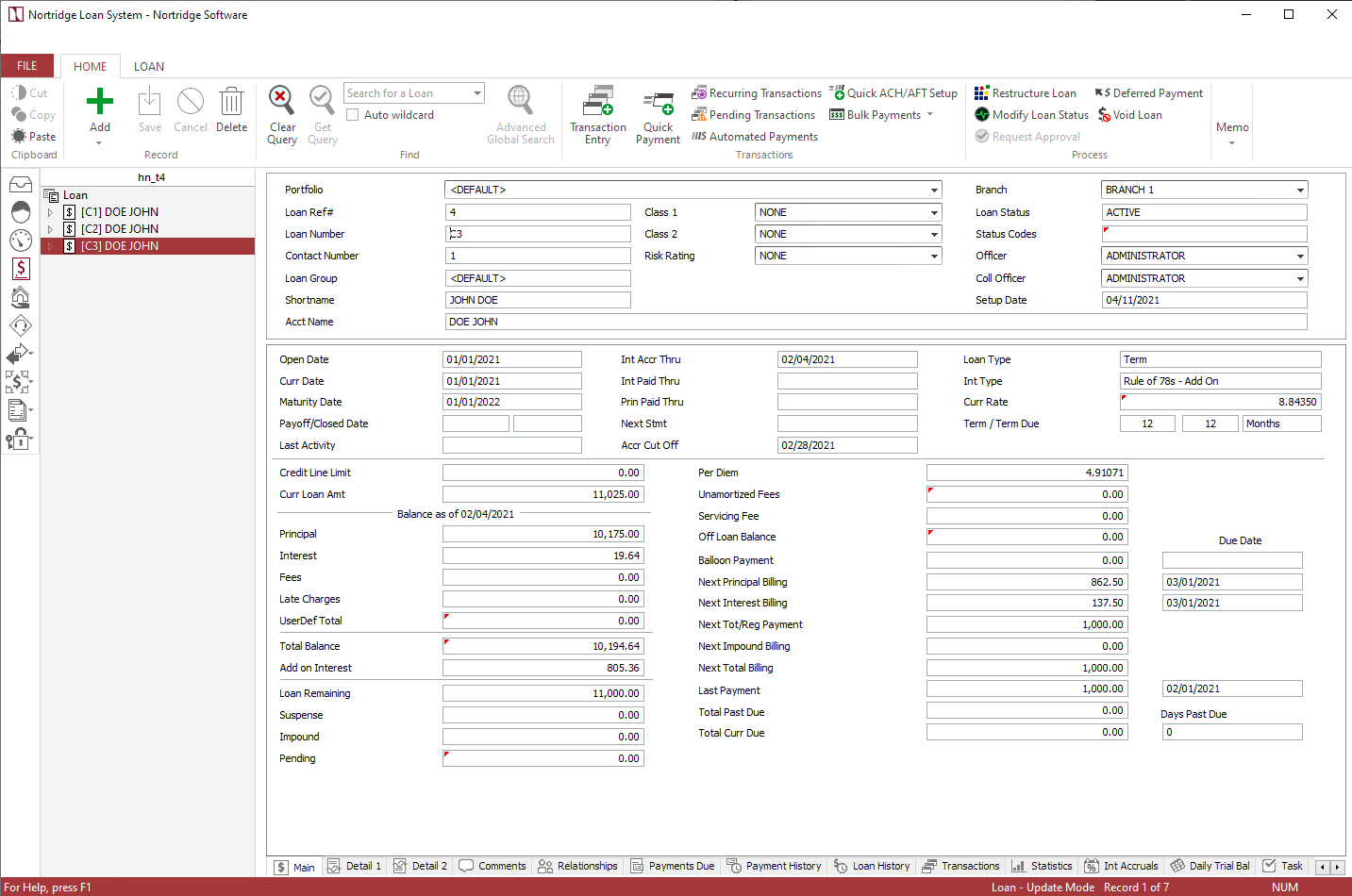Click the Paste clipboard icon
This screenshot has height=896, width=1352.
pos(19,136)
